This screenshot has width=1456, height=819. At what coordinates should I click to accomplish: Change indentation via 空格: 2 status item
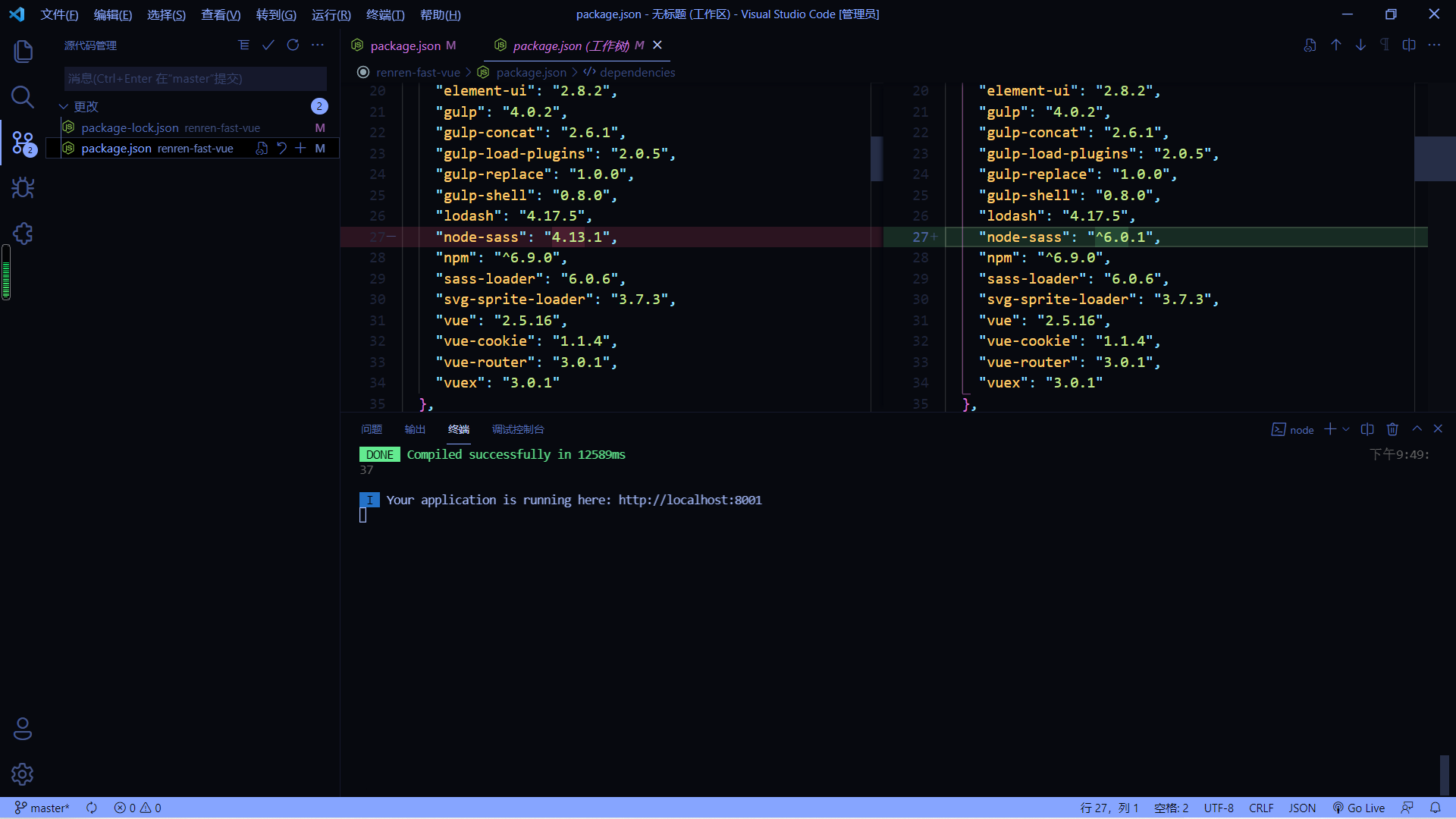point(1171,808)
